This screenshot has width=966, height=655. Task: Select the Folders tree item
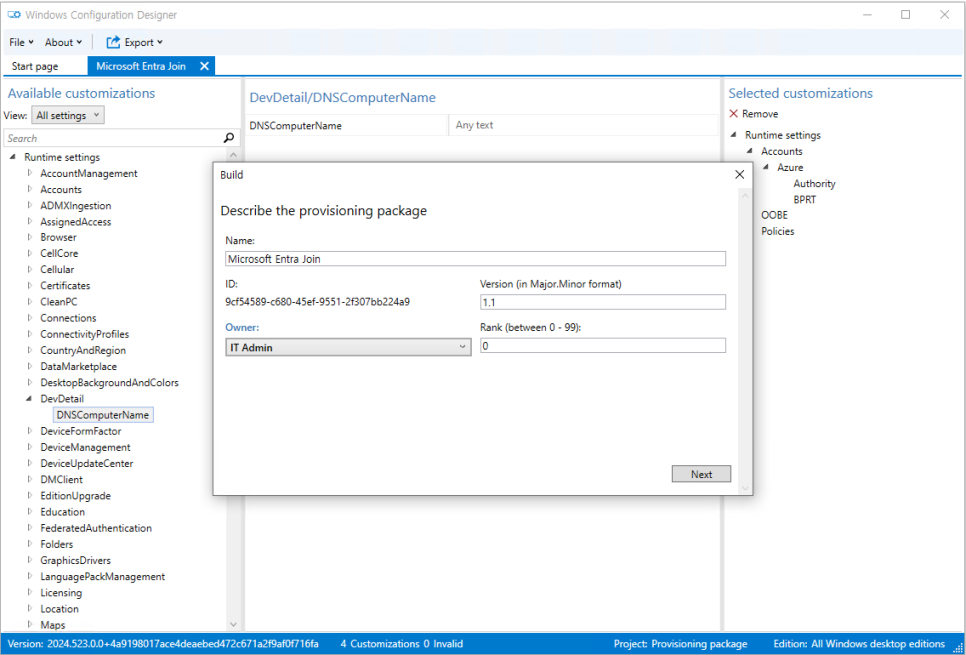click(57, 544)
